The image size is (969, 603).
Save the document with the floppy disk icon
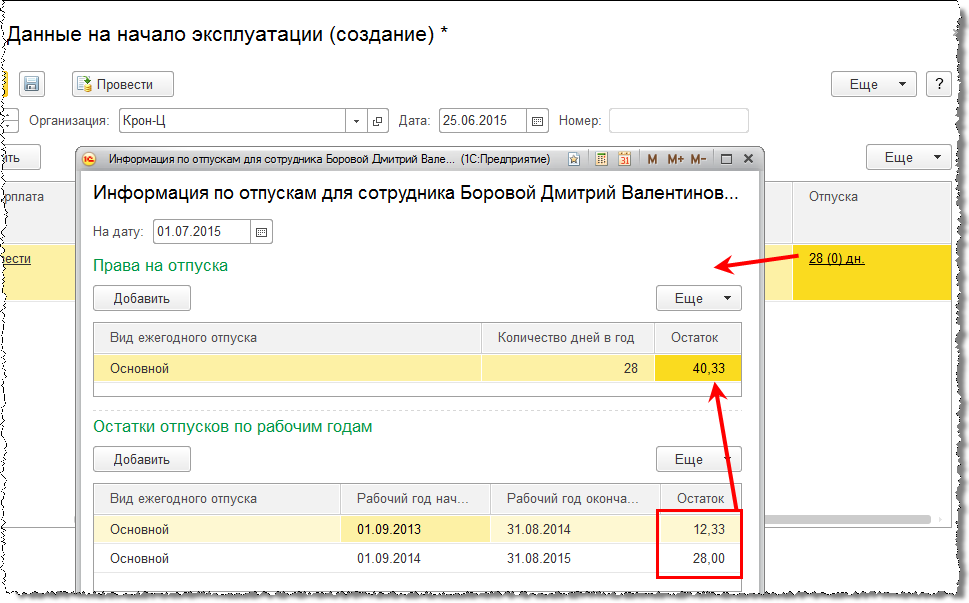point(32,84)
